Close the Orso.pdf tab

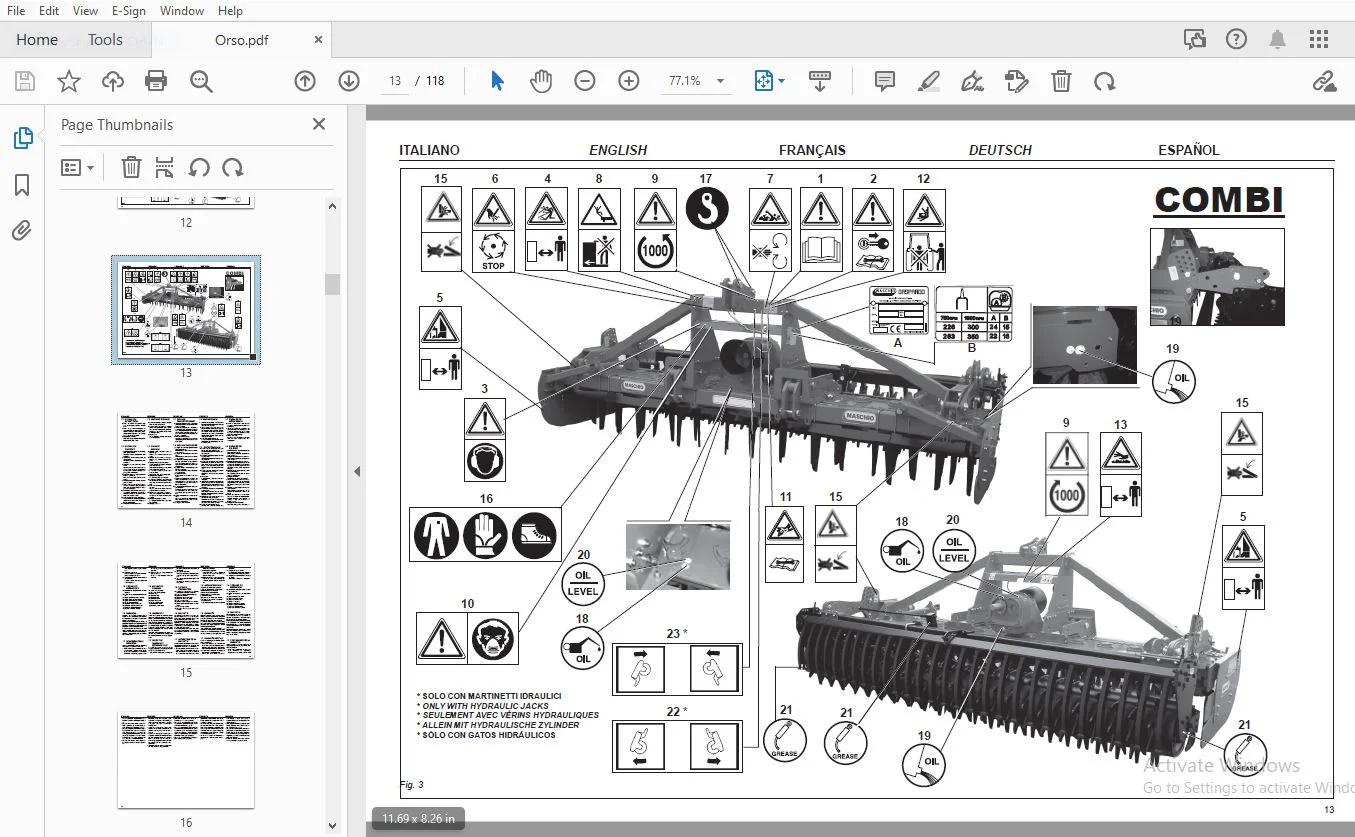(319, 40)
